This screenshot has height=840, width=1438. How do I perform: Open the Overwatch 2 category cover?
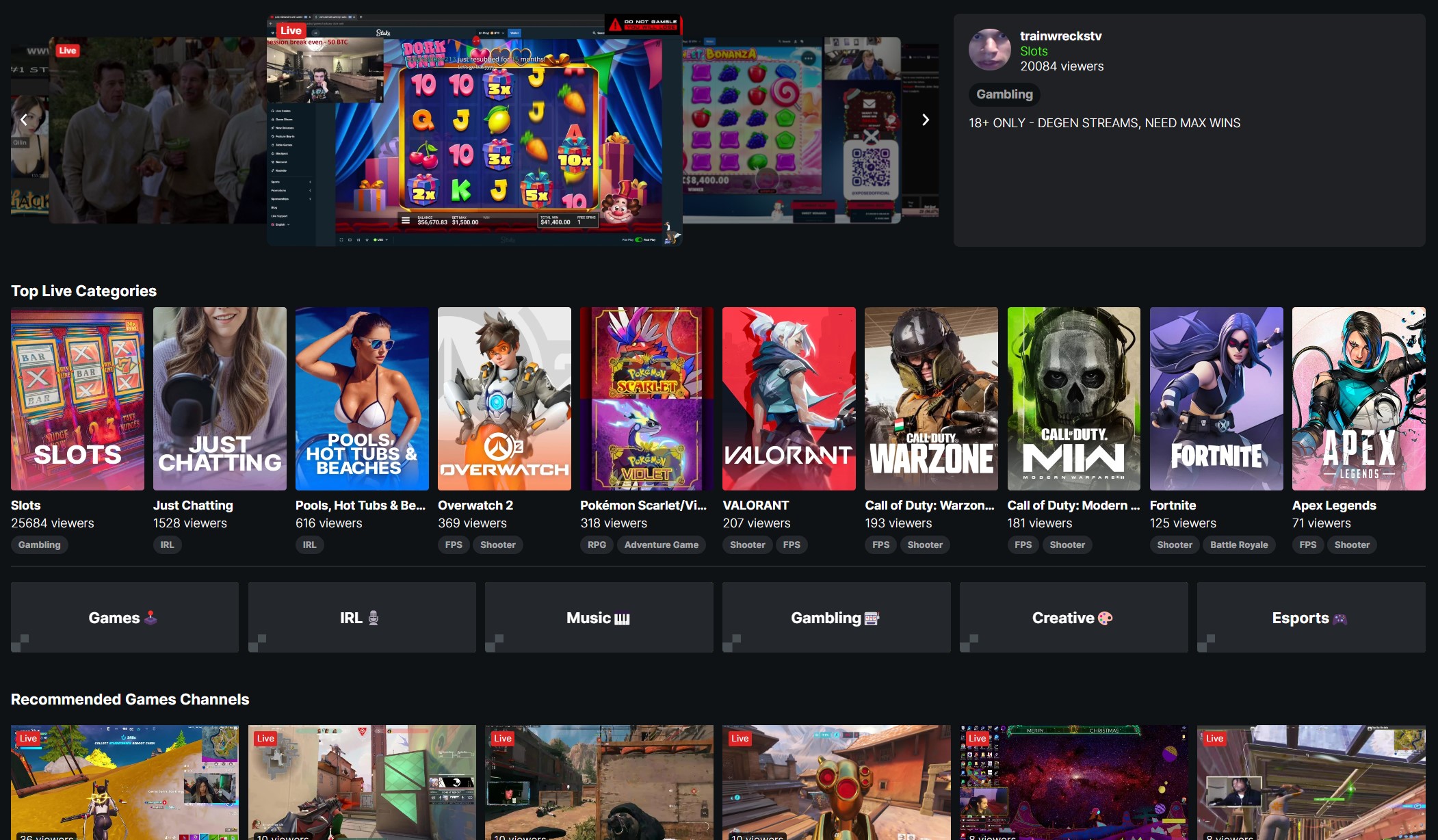pos(504,399)
